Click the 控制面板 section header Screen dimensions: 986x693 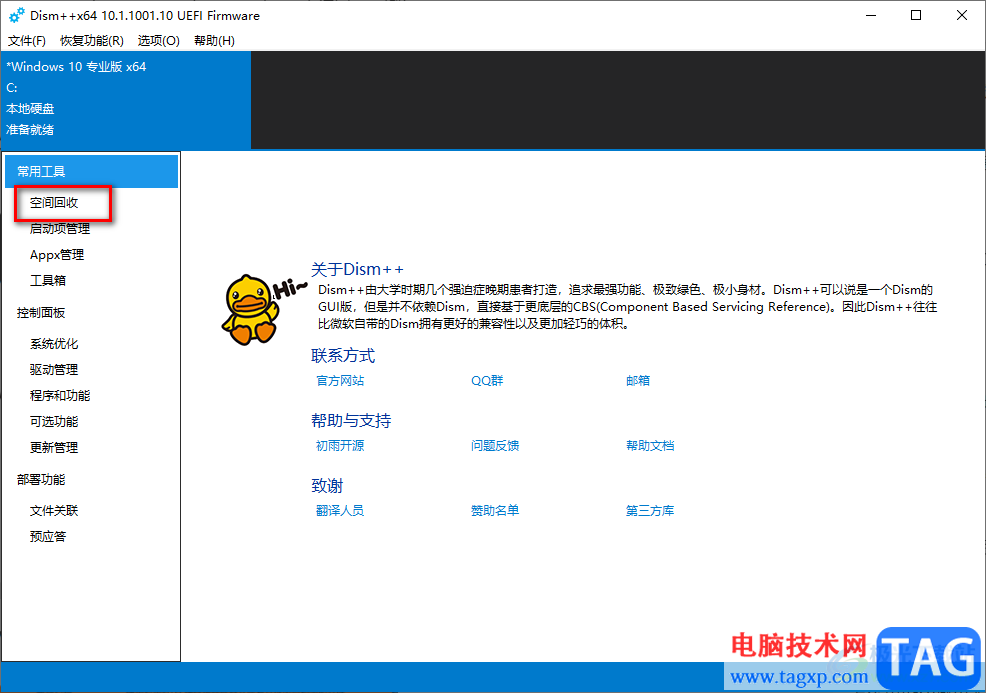pyautogui.click(x=41, y=313)
